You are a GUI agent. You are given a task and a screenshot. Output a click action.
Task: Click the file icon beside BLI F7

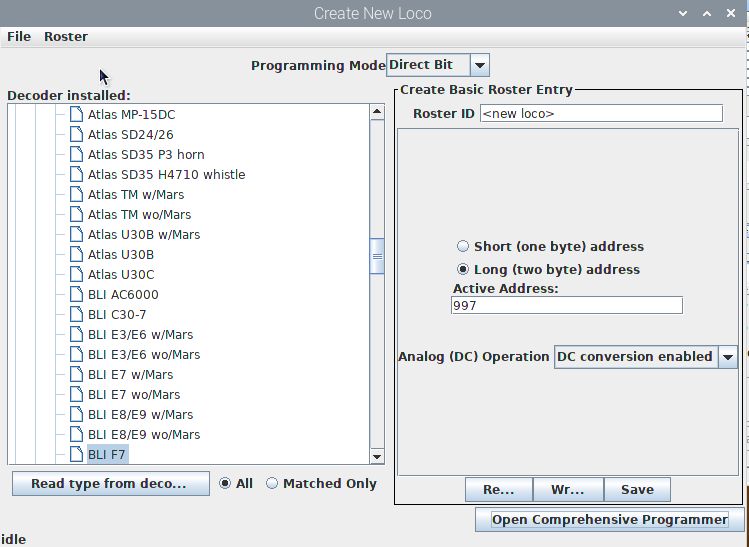pyautogui.click(x=76, y=455)
